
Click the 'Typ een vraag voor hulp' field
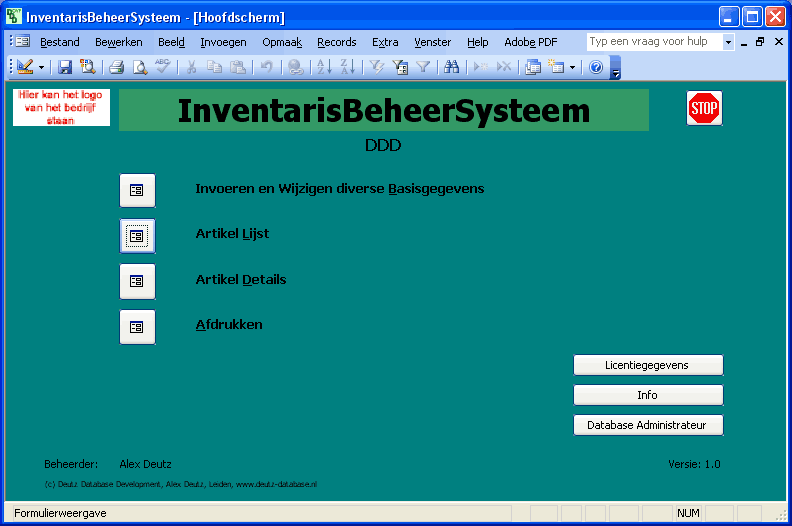[653, 42]
